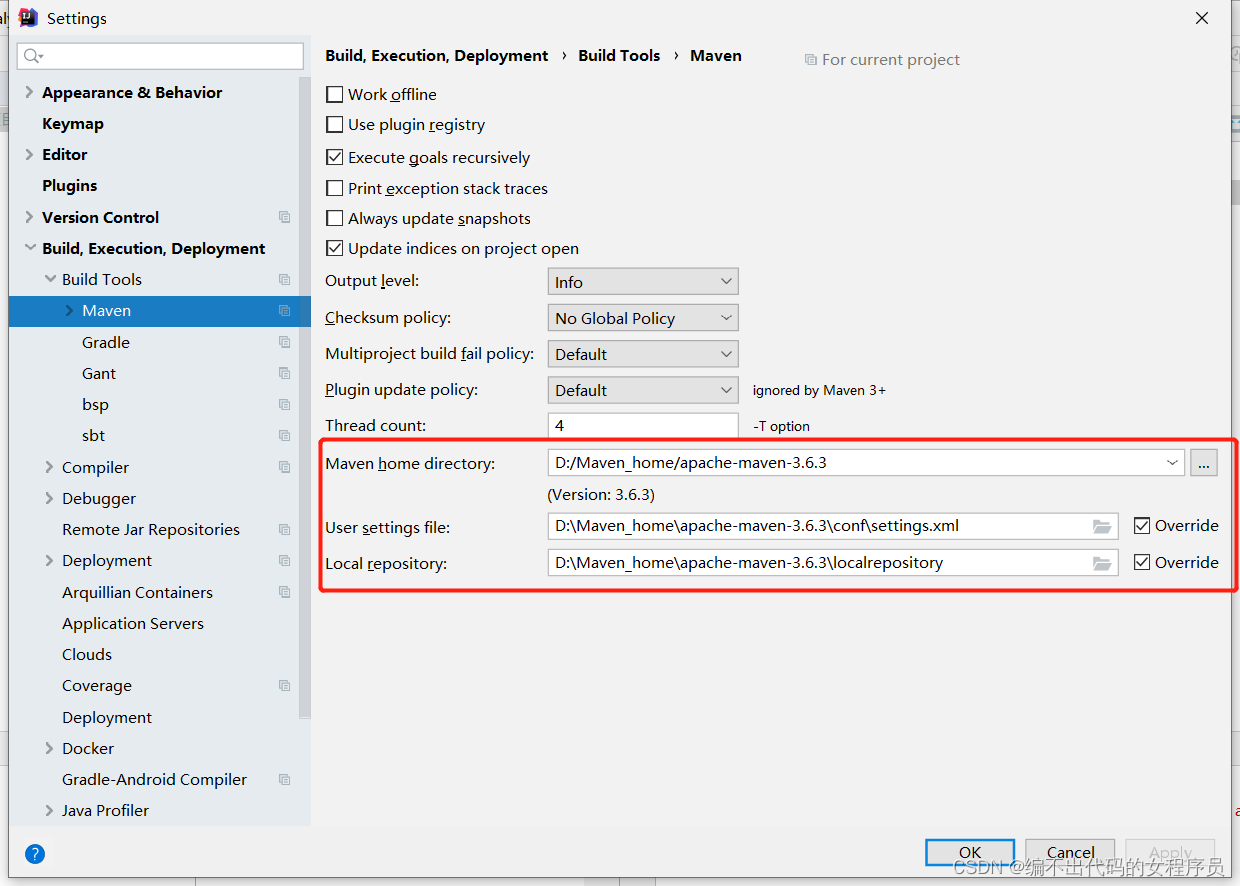Viewport: 1240px width, 886px height.
Task: Open help via the blue question mark icon
Action: point(35,854)
